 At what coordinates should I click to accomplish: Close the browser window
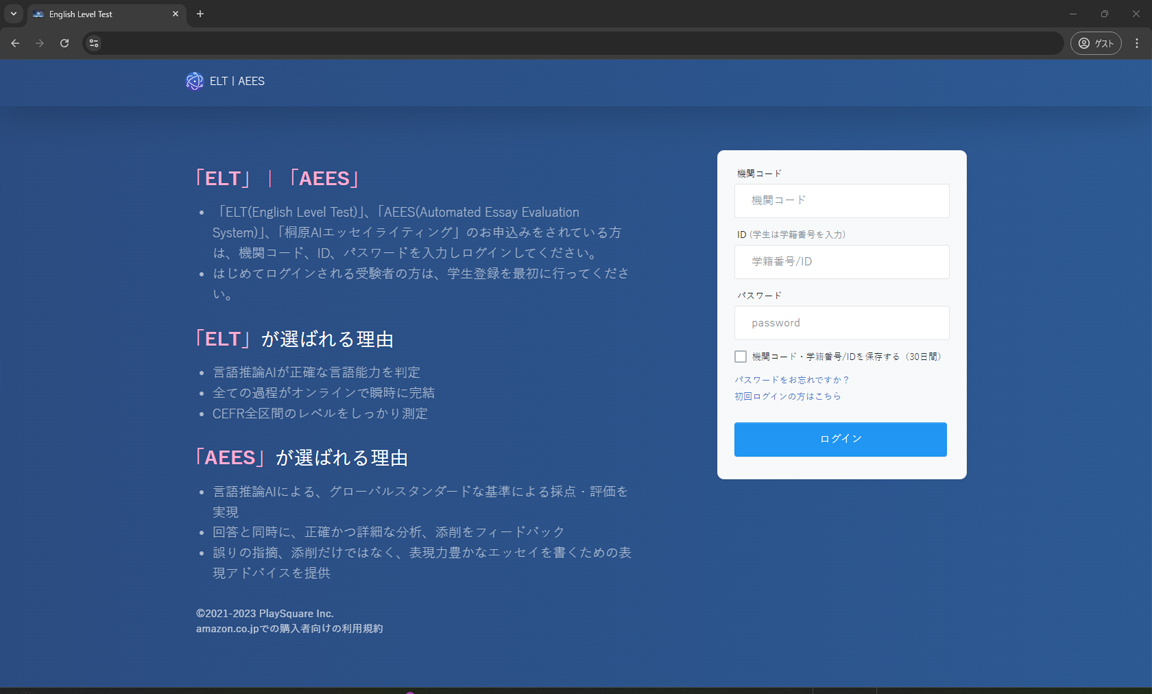1136,14
